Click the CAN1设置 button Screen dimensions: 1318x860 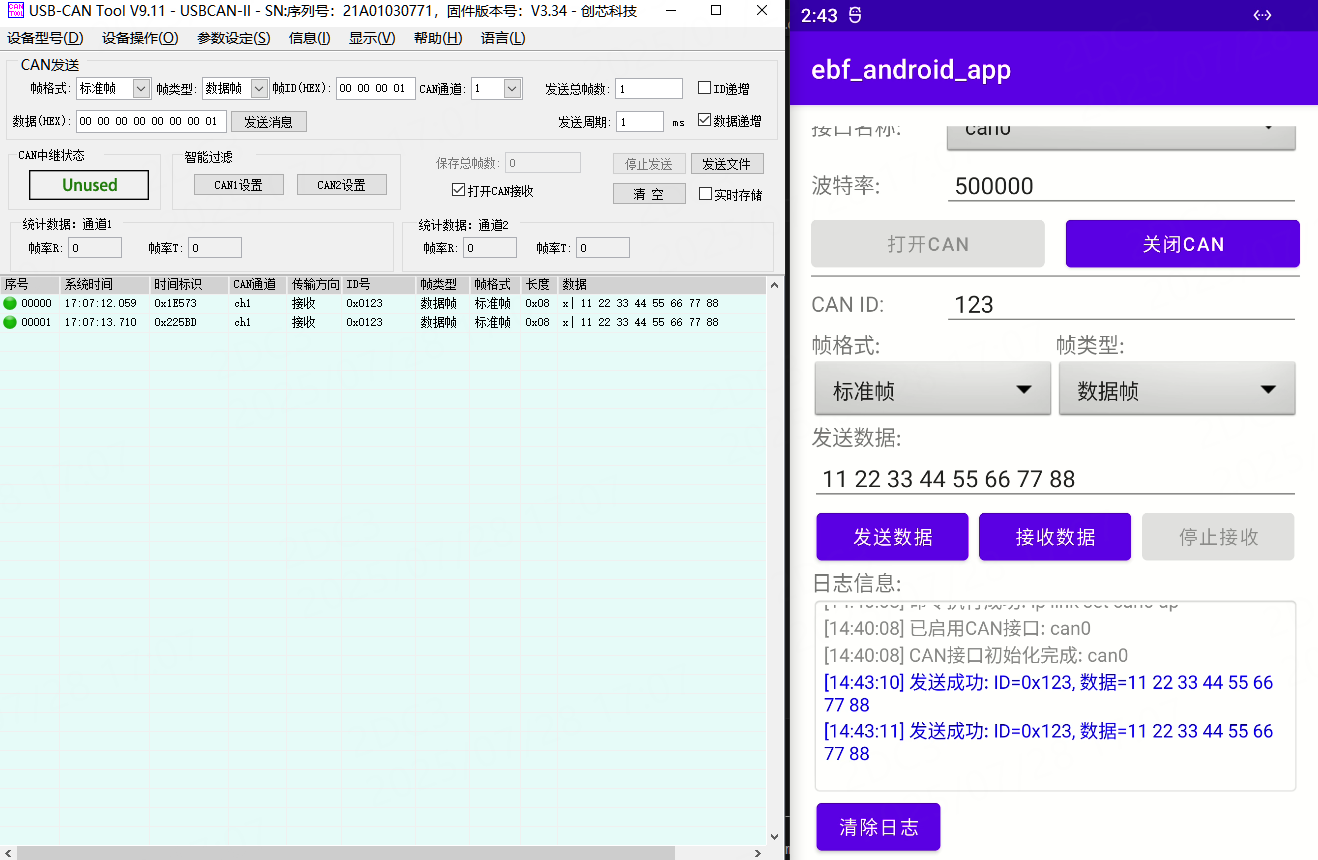pos(238,185)
